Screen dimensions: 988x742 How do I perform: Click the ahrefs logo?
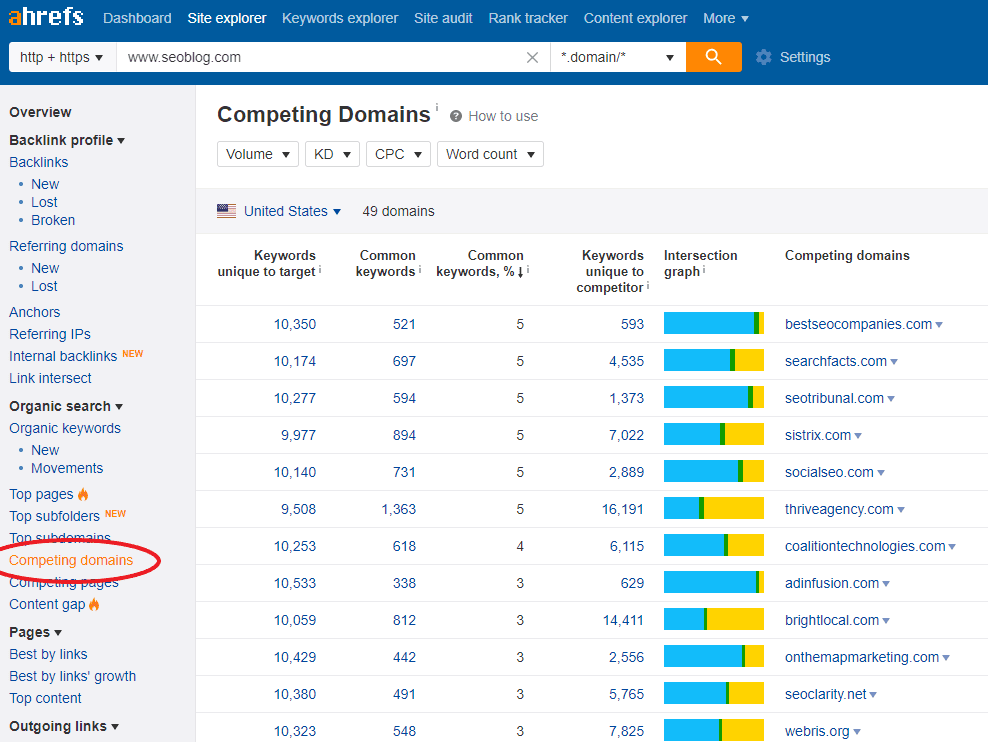[45, 16]
